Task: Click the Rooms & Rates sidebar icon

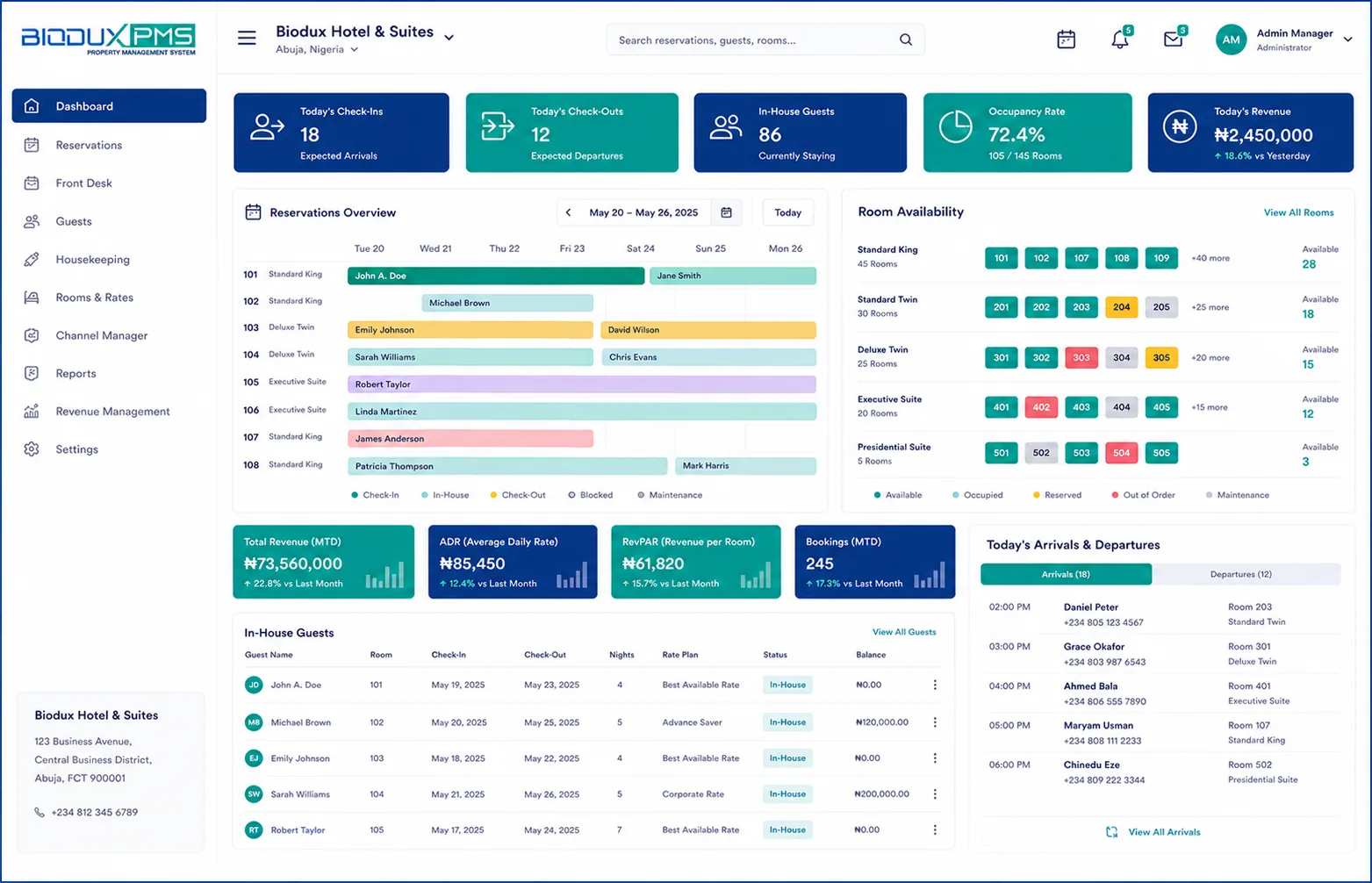Action: [x=32, y=298]
